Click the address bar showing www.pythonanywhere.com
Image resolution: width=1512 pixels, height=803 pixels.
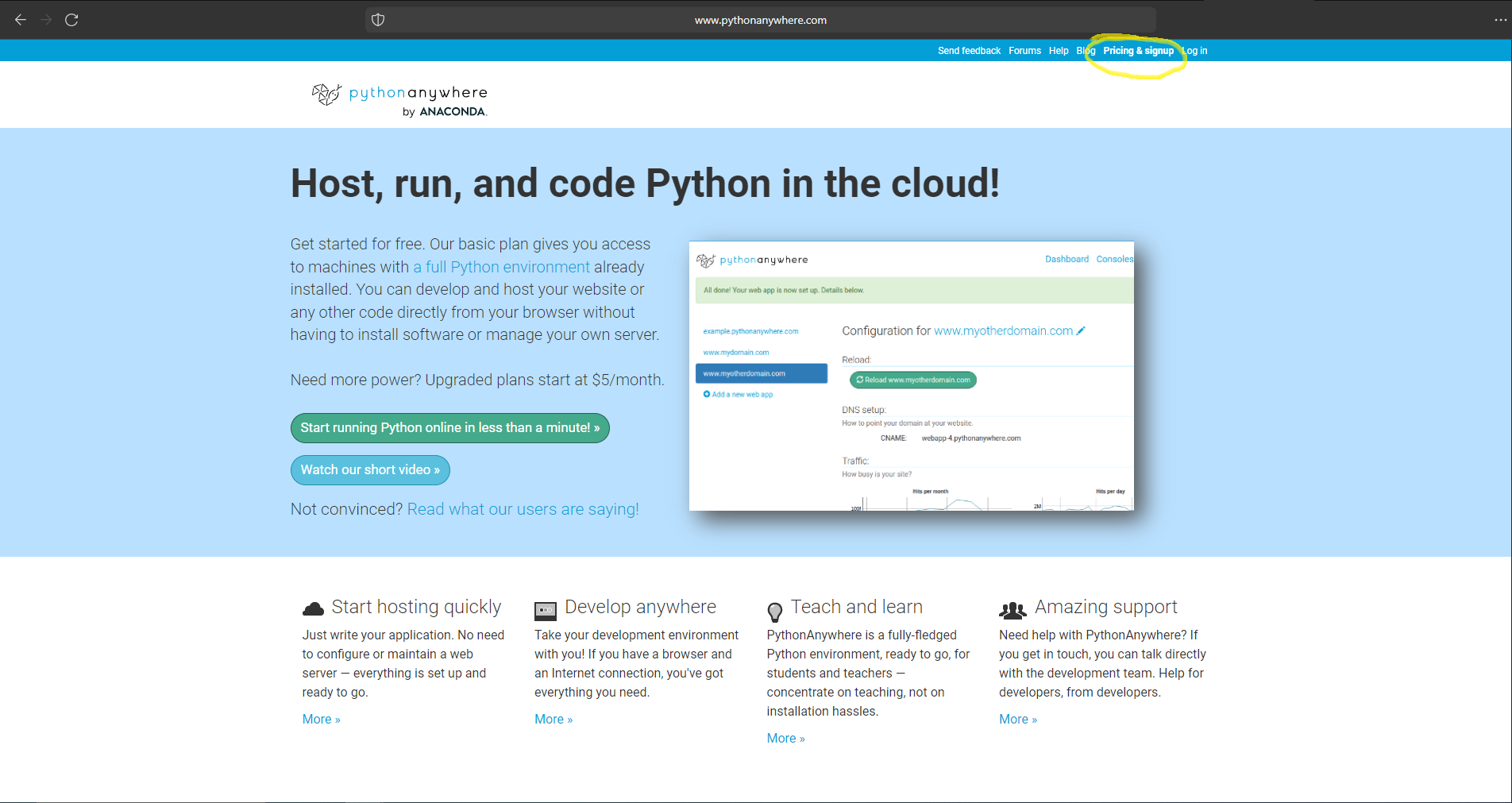click(x=761, y=20)
